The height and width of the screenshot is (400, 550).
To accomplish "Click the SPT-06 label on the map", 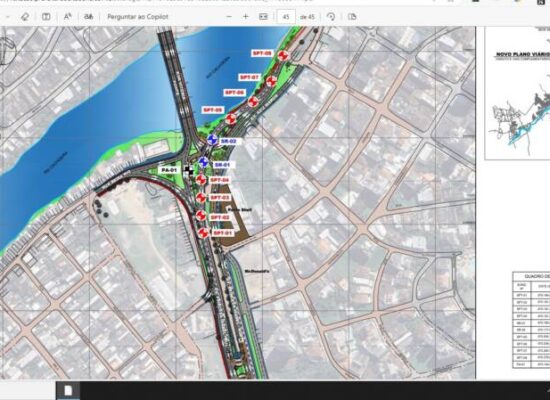I will 234,93.
